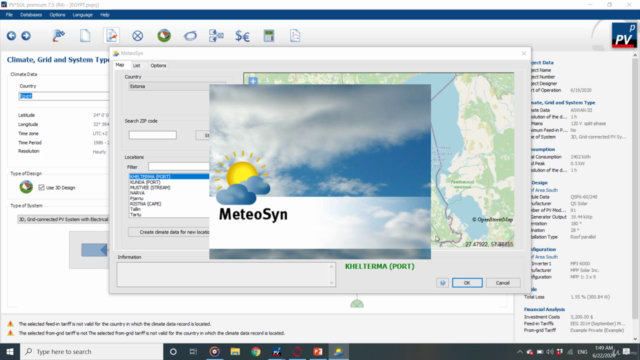Open the Language menu
Viewport: 640px width, 360px height.
click(82, 15)
